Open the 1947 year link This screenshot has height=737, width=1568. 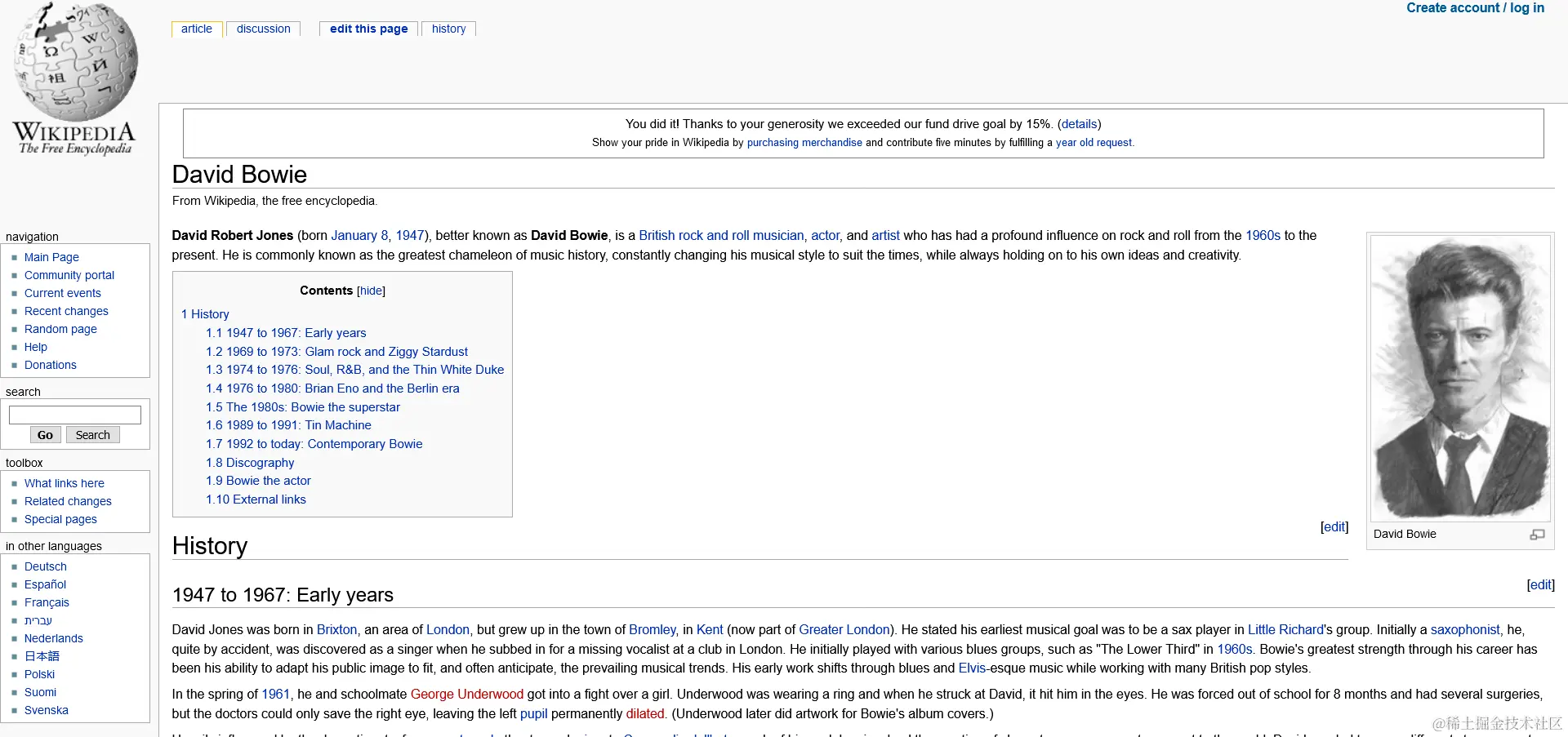(410, 236)
